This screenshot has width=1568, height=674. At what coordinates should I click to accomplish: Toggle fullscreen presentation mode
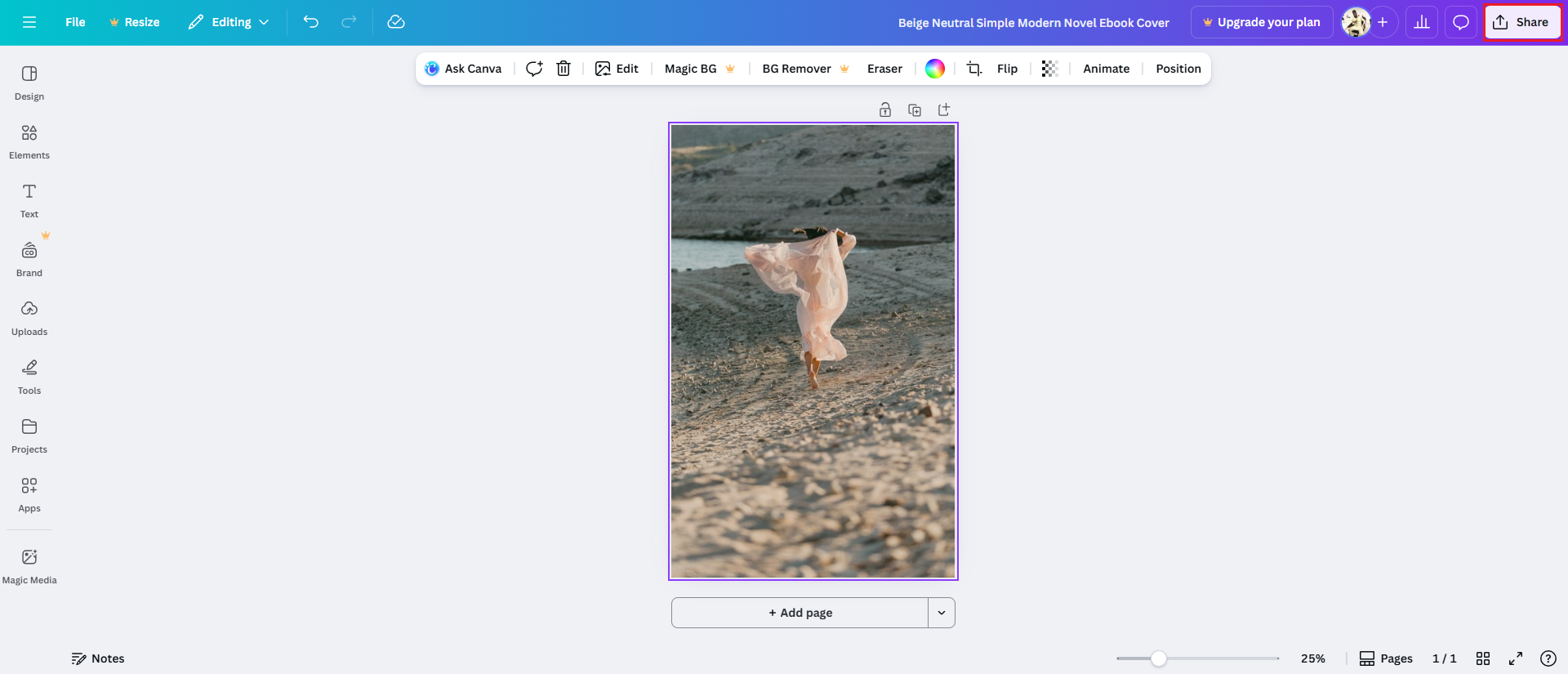1516,658
